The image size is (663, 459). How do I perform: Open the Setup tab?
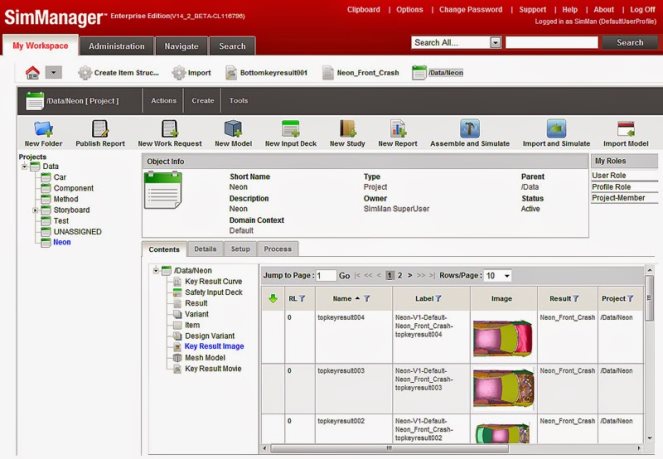(x=240, y=249)
